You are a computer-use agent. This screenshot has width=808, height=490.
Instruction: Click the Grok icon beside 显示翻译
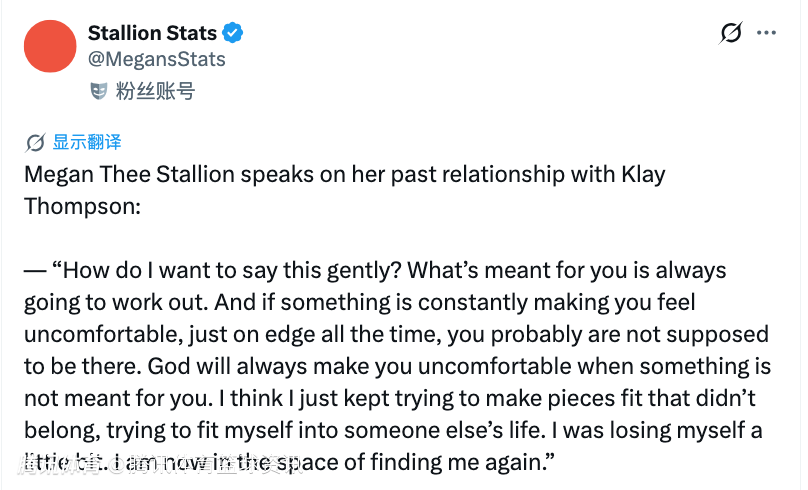[35, 143]
